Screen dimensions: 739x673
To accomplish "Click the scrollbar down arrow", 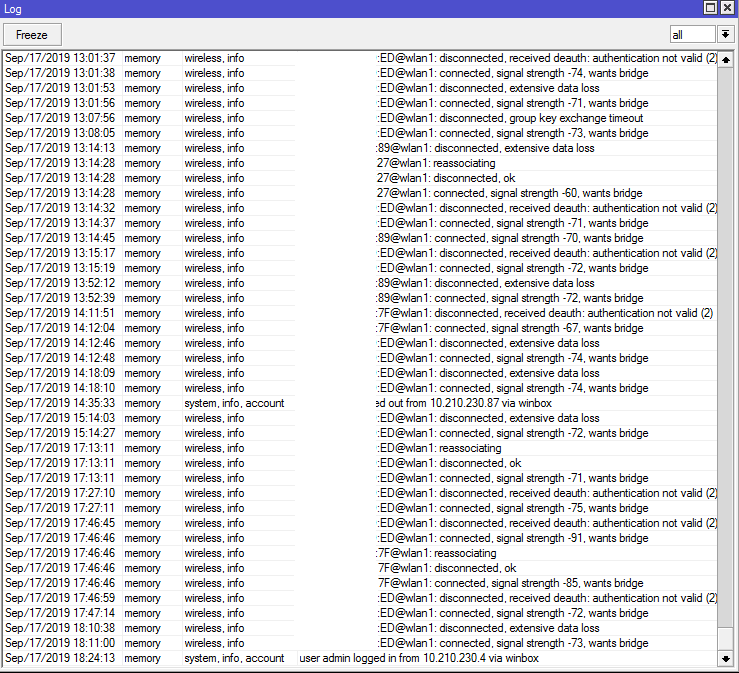I will (726, 658).
